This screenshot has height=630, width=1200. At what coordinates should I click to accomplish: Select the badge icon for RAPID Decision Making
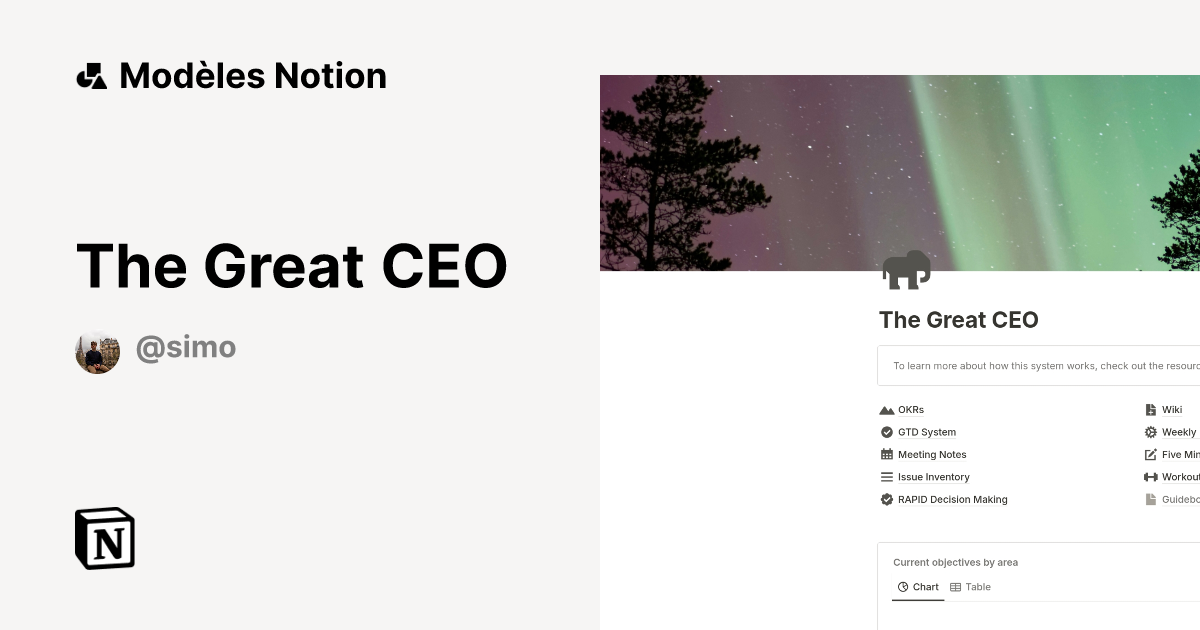(x=886, y=499)
